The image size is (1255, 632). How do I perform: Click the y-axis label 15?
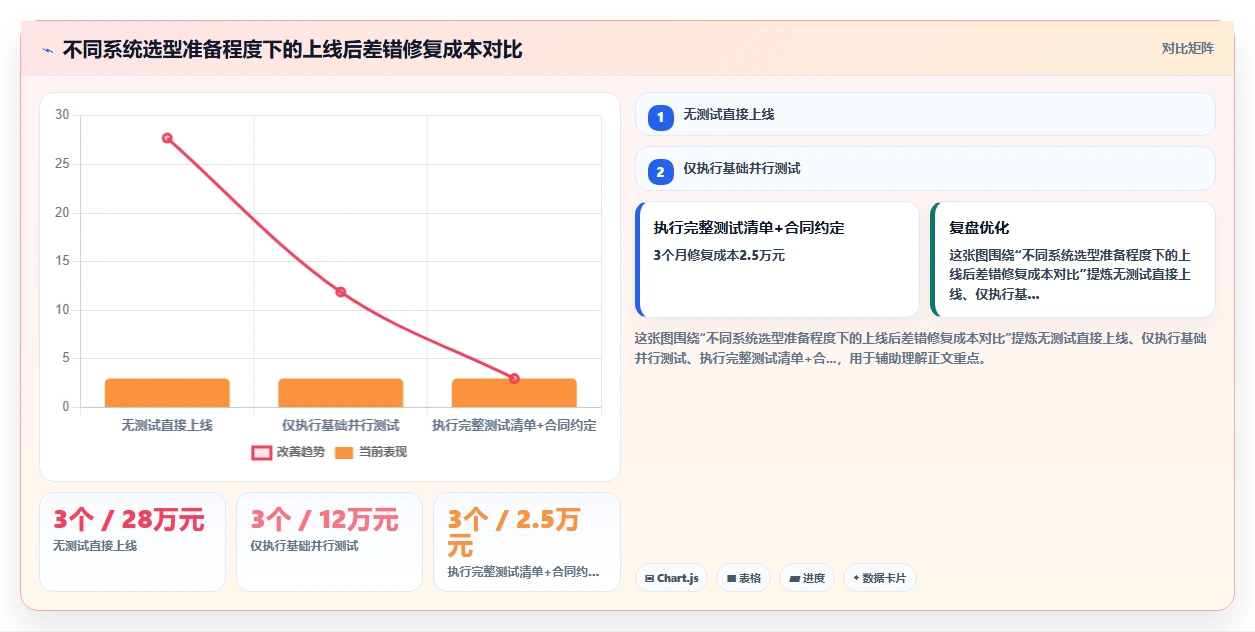(62, 261)
